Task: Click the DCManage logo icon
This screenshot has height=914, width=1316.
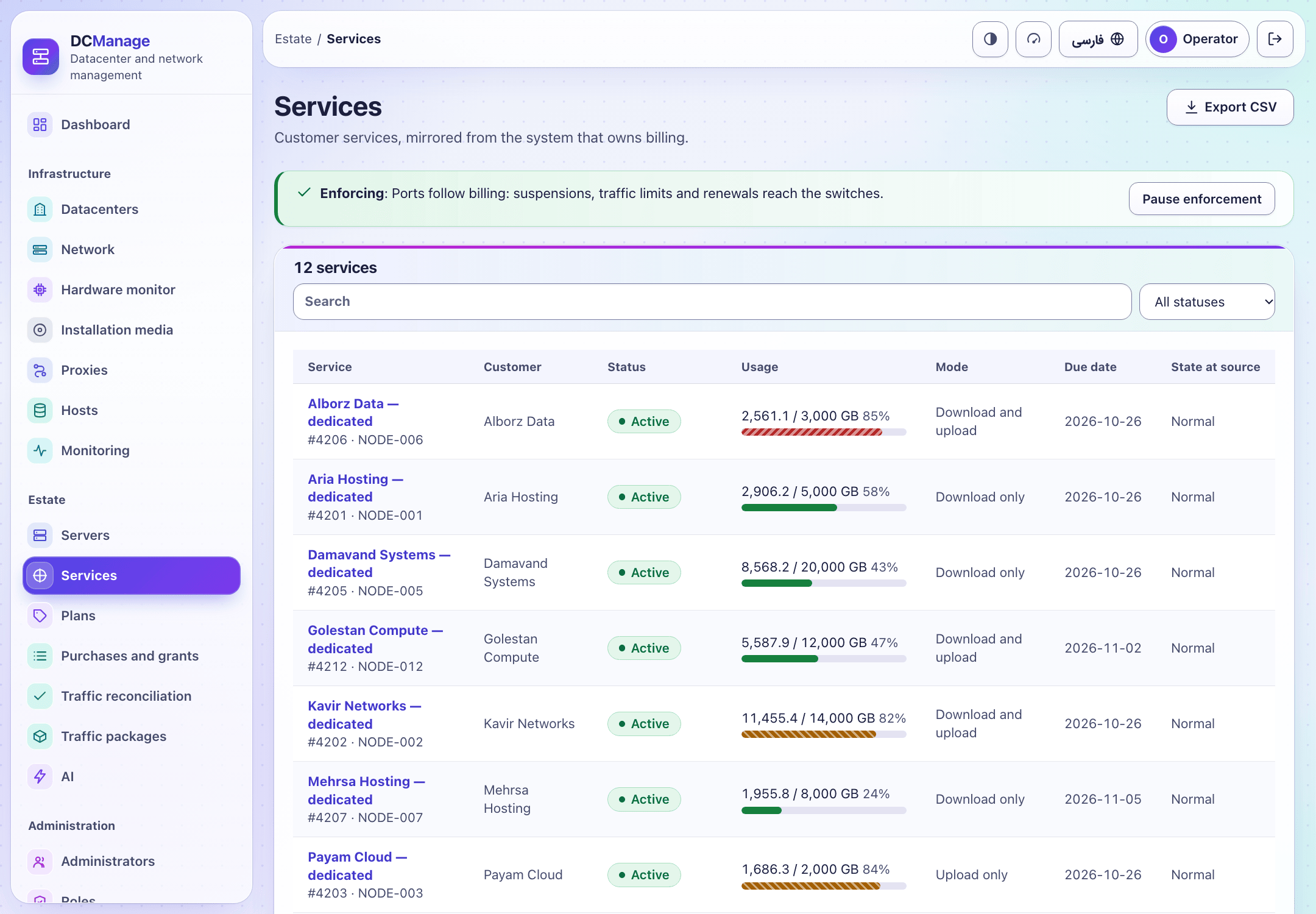Action: [41, 57]
